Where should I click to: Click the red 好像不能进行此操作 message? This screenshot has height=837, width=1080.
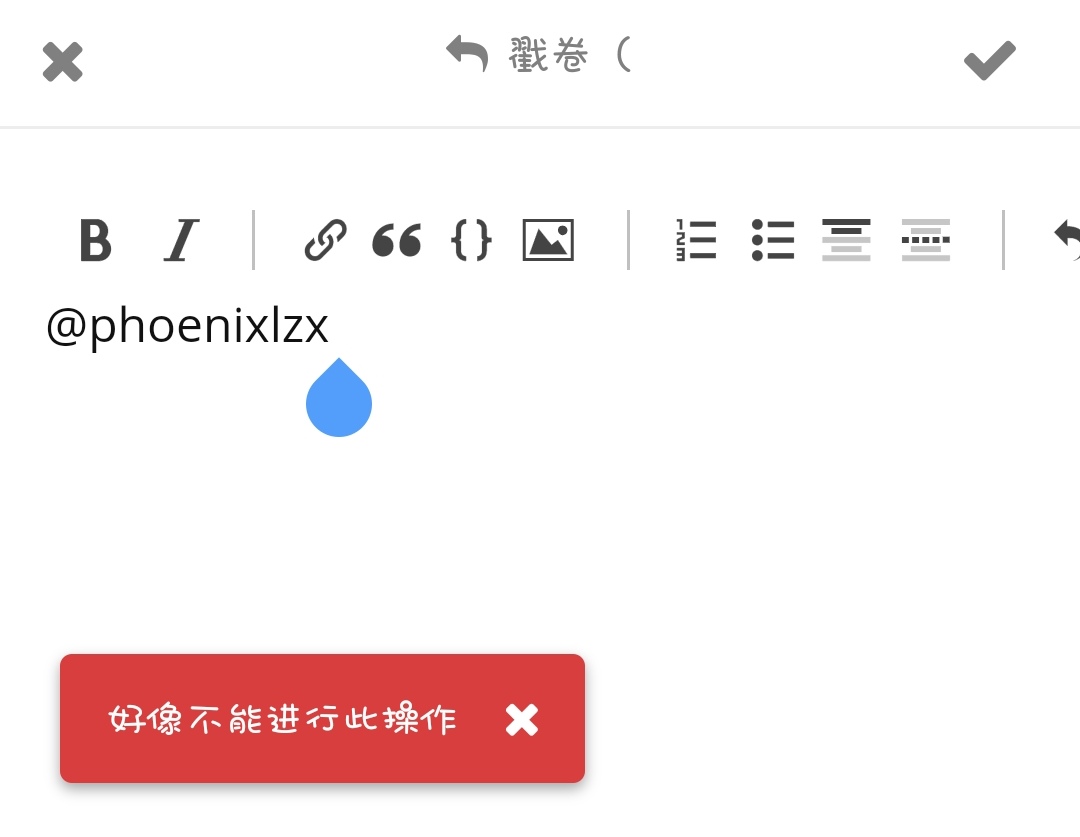click(x=282, y=720)
